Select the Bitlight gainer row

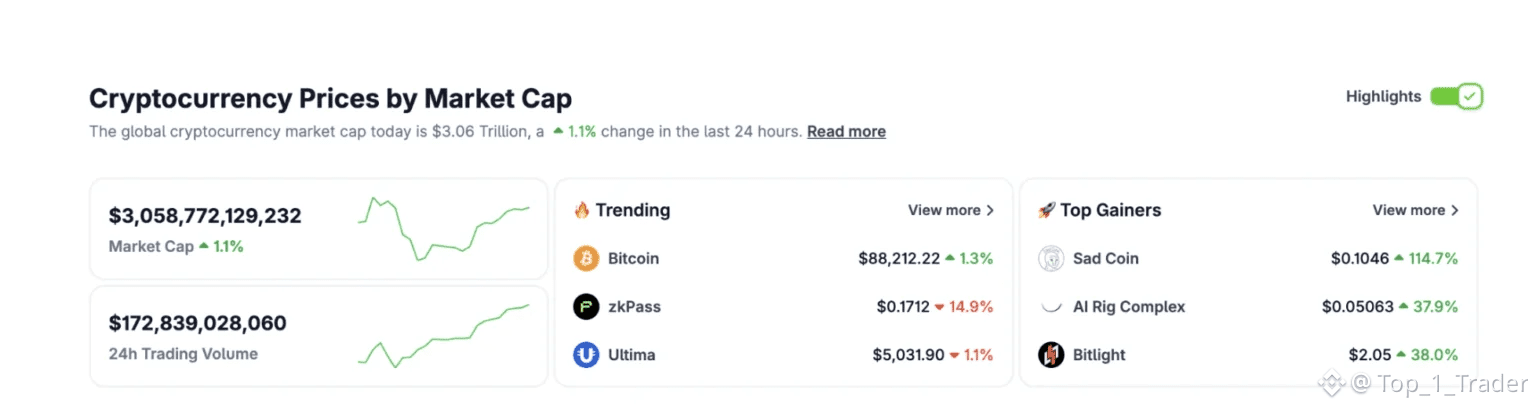[1248, 354]
